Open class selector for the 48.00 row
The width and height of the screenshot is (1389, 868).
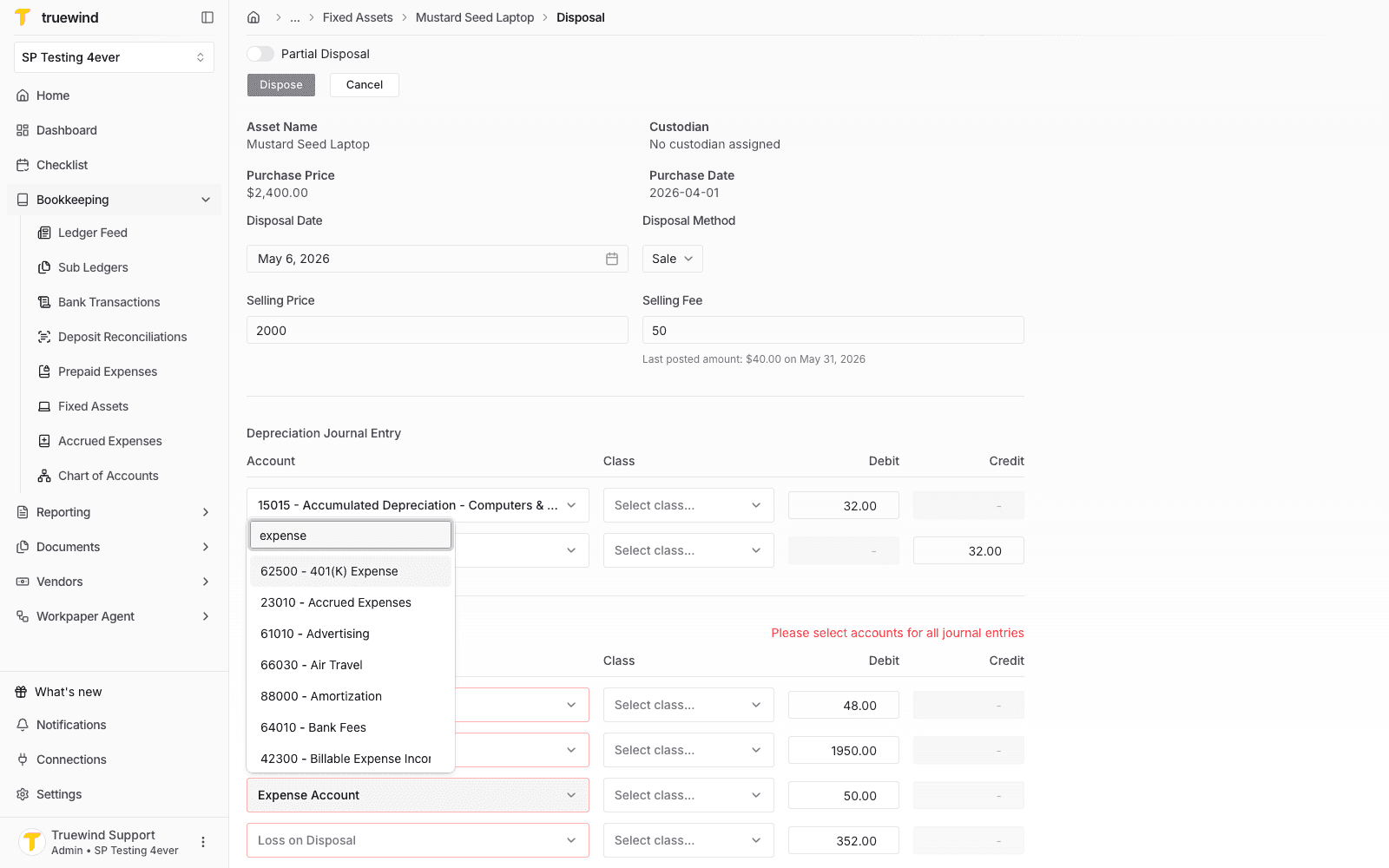(x=688, y=705)
